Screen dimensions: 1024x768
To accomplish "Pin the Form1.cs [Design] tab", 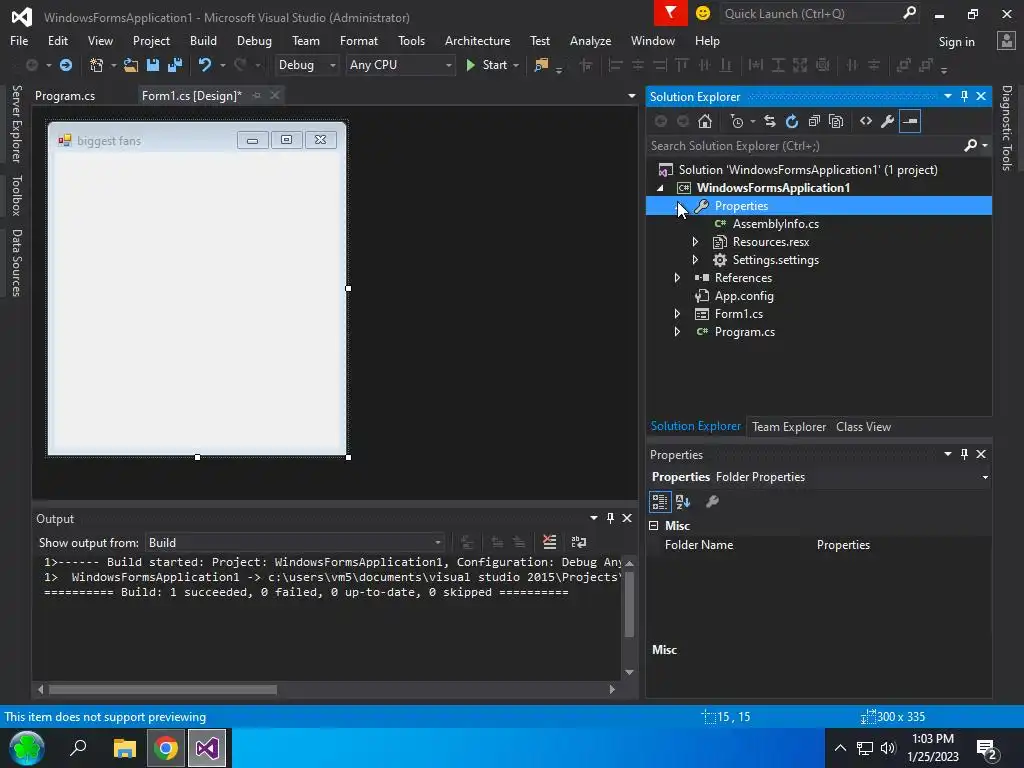I will pyautogui.click(x=257, y=95).
